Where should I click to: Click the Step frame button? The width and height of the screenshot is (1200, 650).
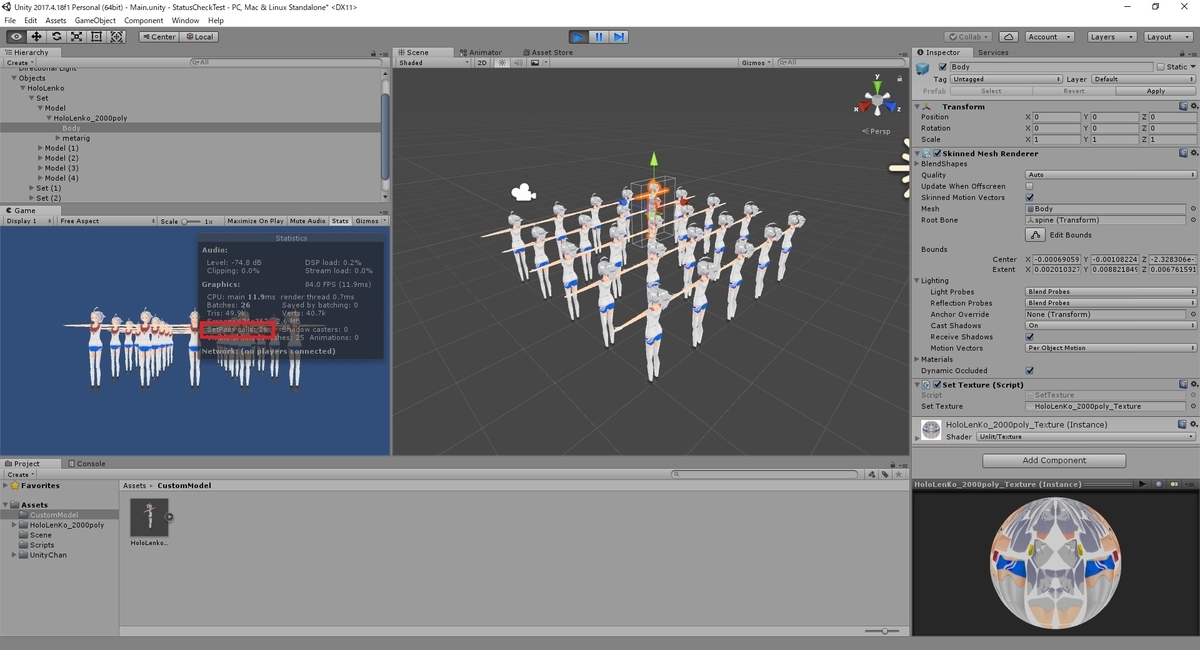pos(619,37)
